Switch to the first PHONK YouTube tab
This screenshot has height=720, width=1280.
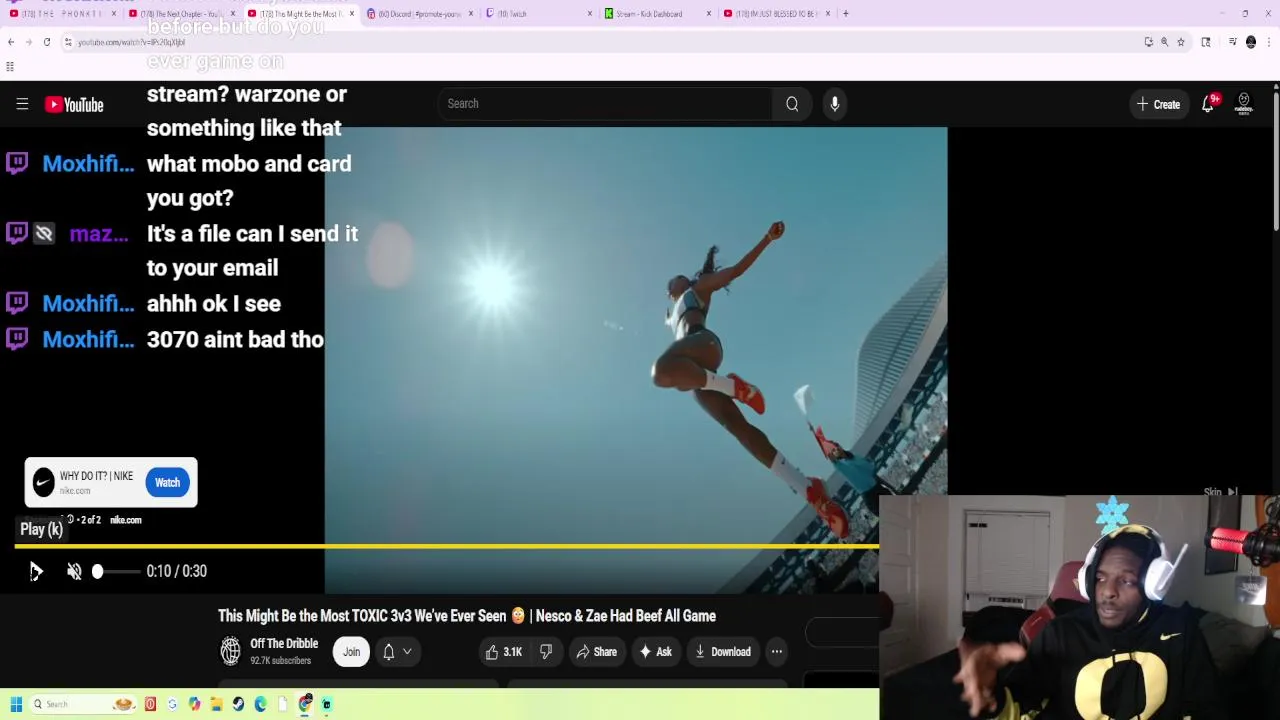pyautogui.click(x=60, y=14)
